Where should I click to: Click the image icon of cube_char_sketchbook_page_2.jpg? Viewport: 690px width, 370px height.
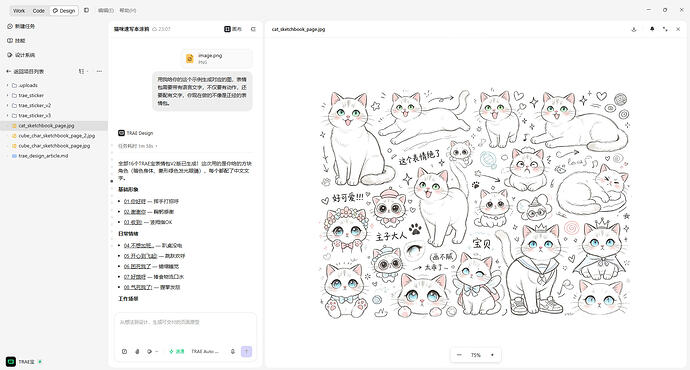[15, 136]
